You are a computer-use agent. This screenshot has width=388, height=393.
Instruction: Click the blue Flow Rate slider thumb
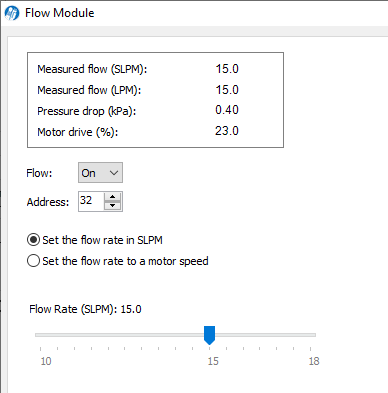coord(209,335)
